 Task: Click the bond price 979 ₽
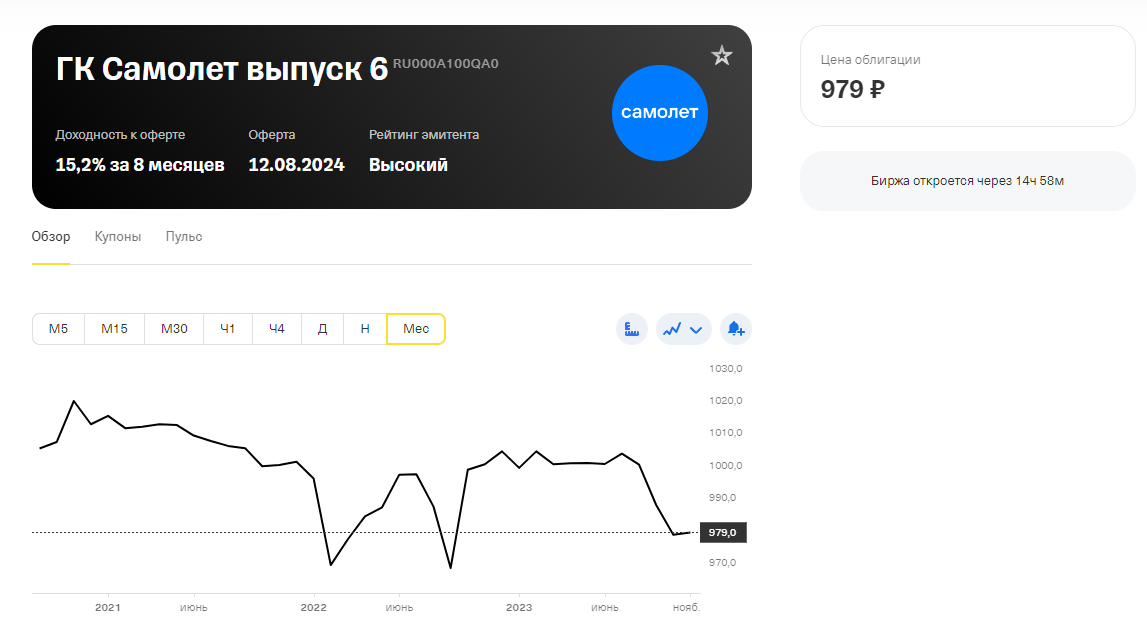(x=852, y=89)
